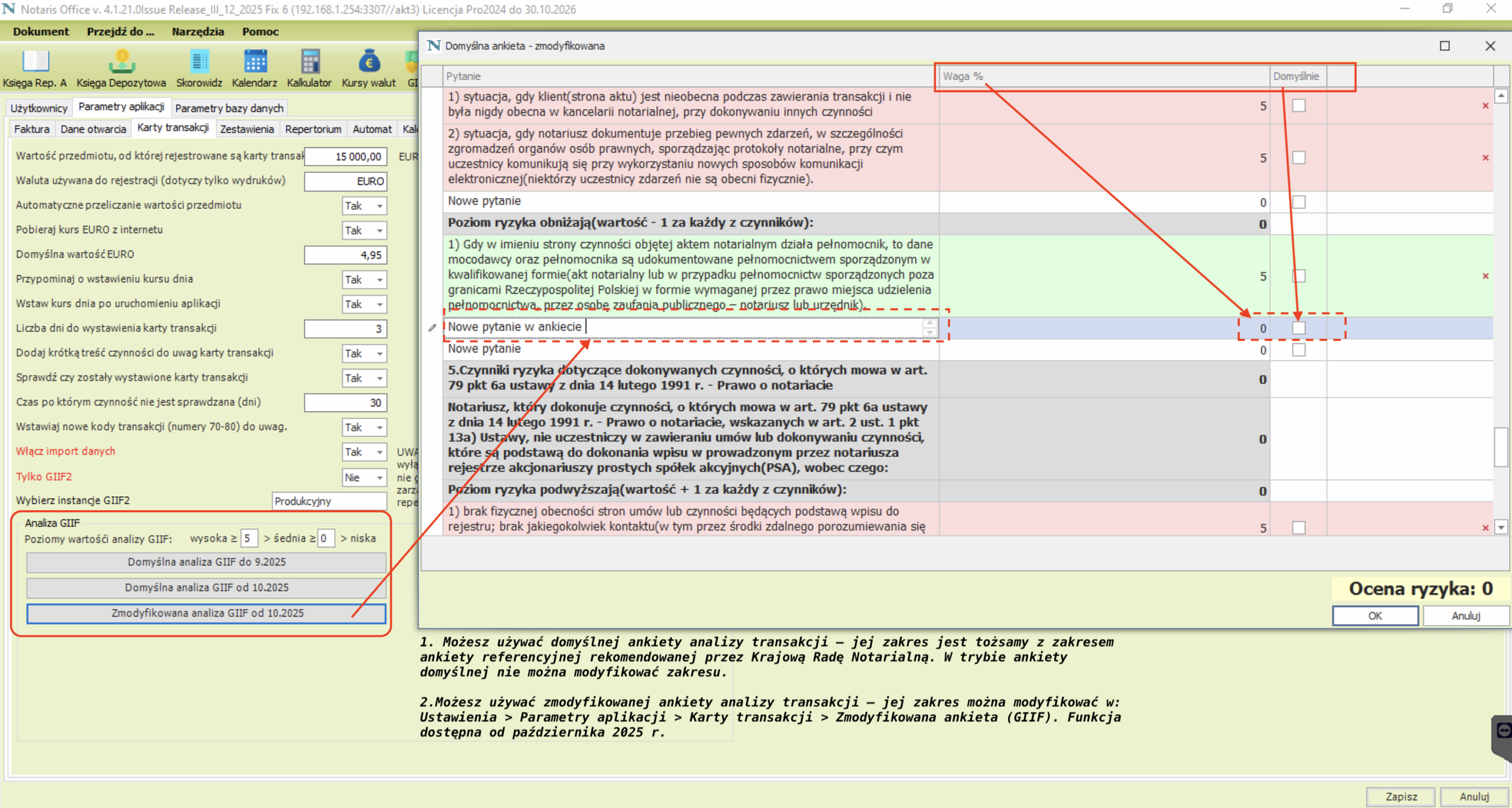
Task: Tick Domyślnie checkbox in edited blue row
Action: click(1298, 328)
